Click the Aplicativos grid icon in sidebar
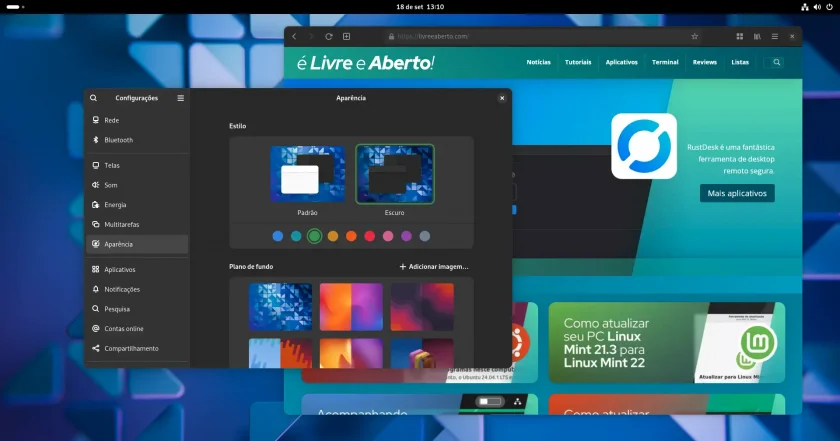 [95, 270]
